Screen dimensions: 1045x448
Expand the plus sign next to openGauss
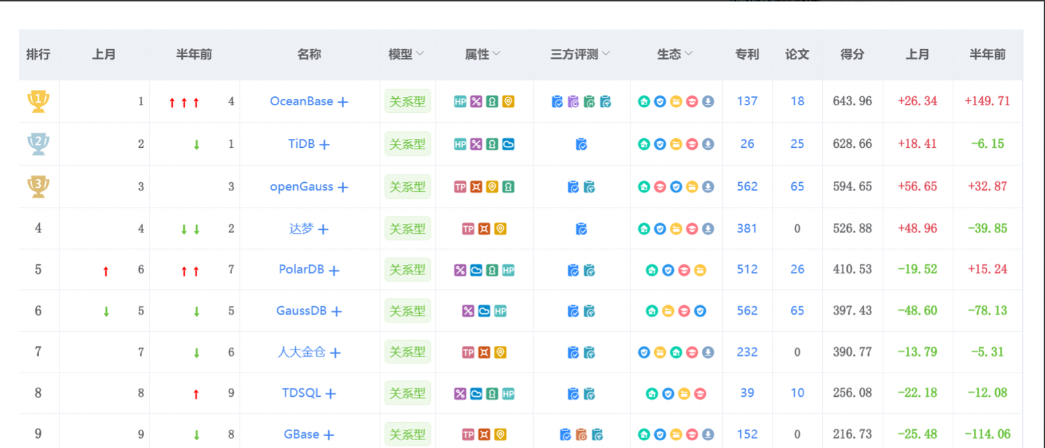(x=343, y=187)
